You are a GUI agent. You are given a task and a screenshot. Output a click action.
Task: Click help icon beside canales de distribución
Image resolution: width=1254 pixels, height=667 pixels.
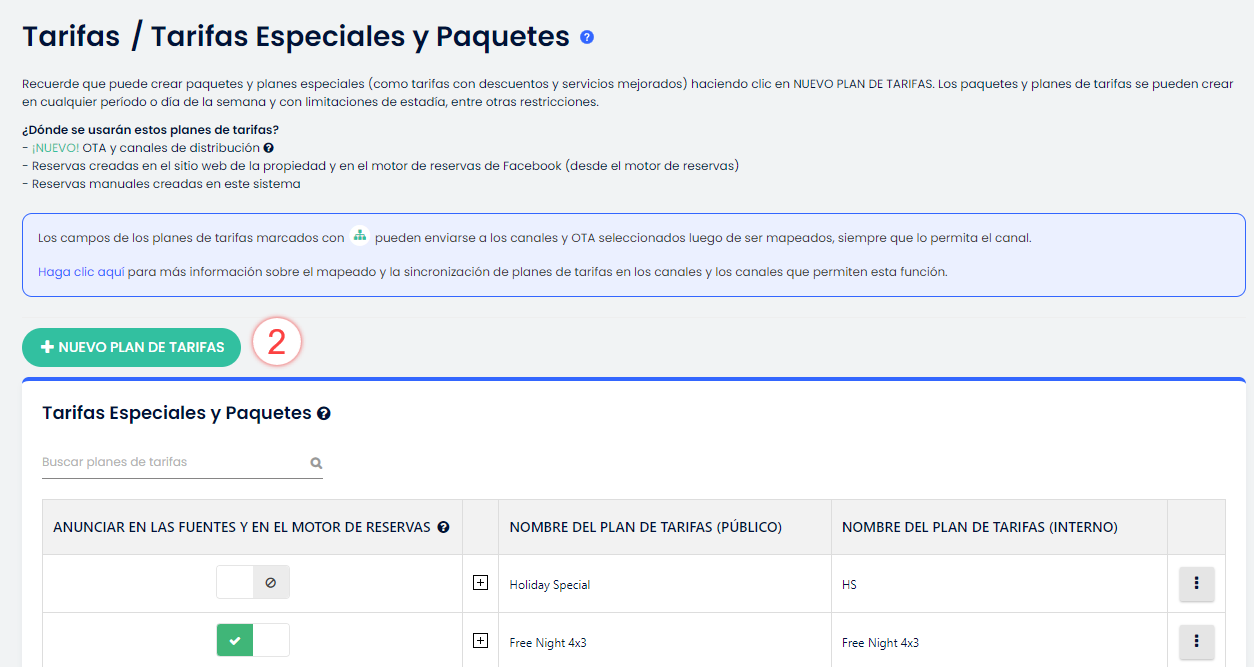tap(269, 148)
